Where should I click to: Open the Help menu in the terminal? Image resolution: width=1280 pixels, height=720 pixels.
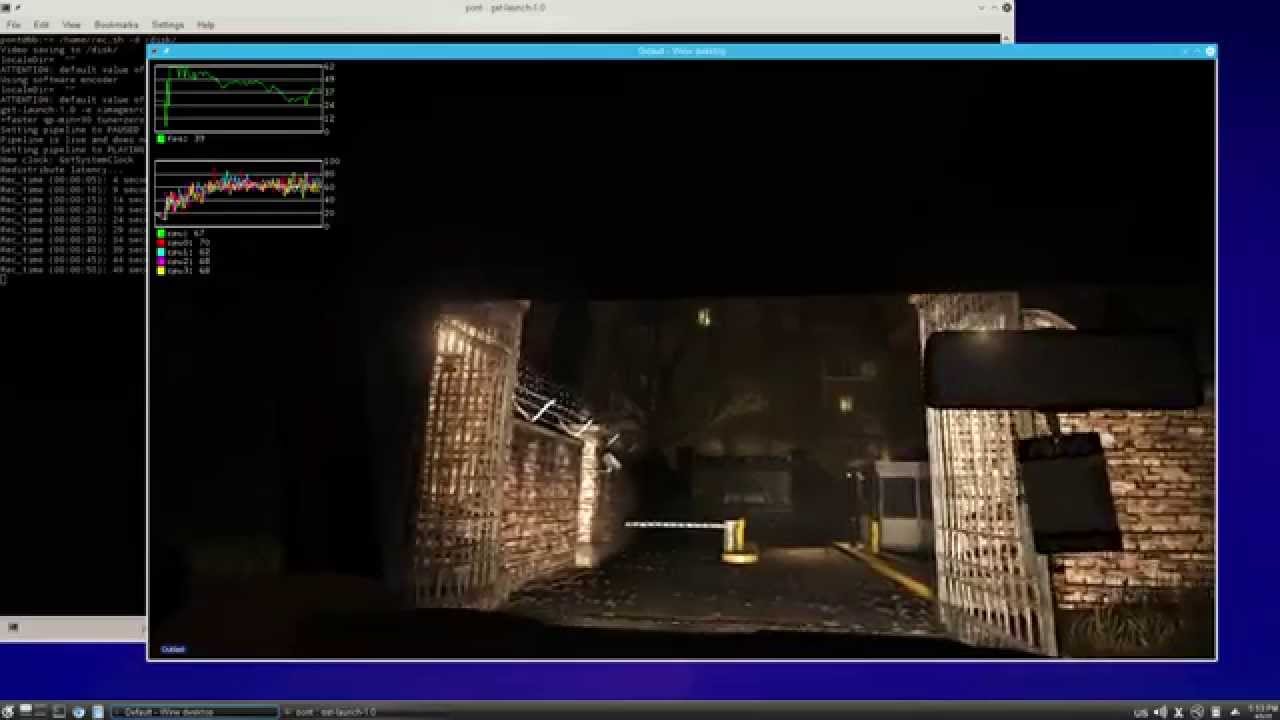pyautogui.click(x=206, y=24)
